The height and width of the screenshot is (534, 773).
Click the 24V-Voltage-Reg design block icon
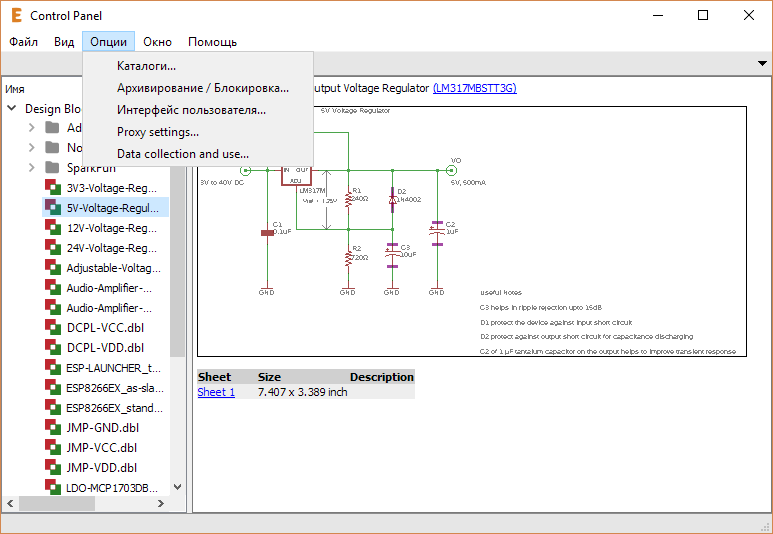[53, 248]
